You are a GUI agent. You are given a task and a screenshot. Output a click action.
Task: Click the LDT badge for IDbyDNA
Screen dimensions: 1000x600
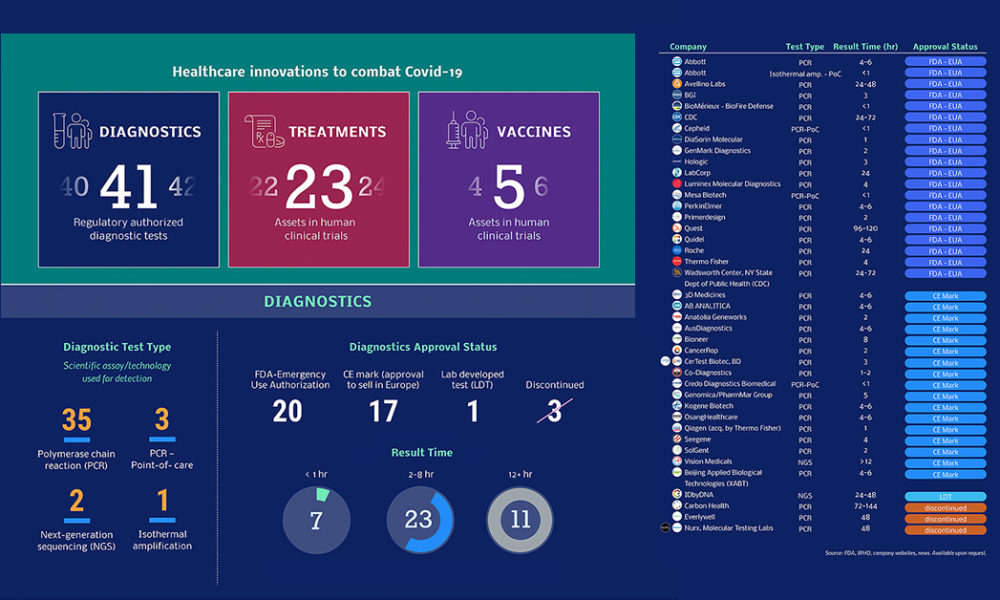click(x=945, y=497)
